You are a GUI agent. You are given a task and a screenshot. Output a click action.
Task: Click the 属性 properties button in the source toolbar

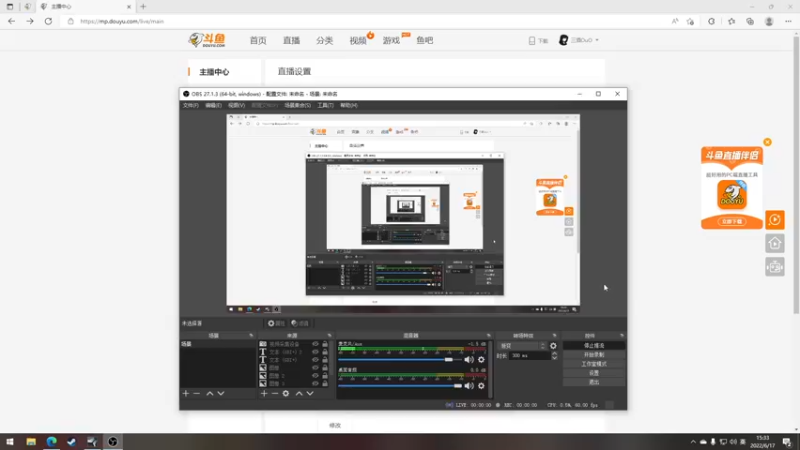(x=276, y=323)
